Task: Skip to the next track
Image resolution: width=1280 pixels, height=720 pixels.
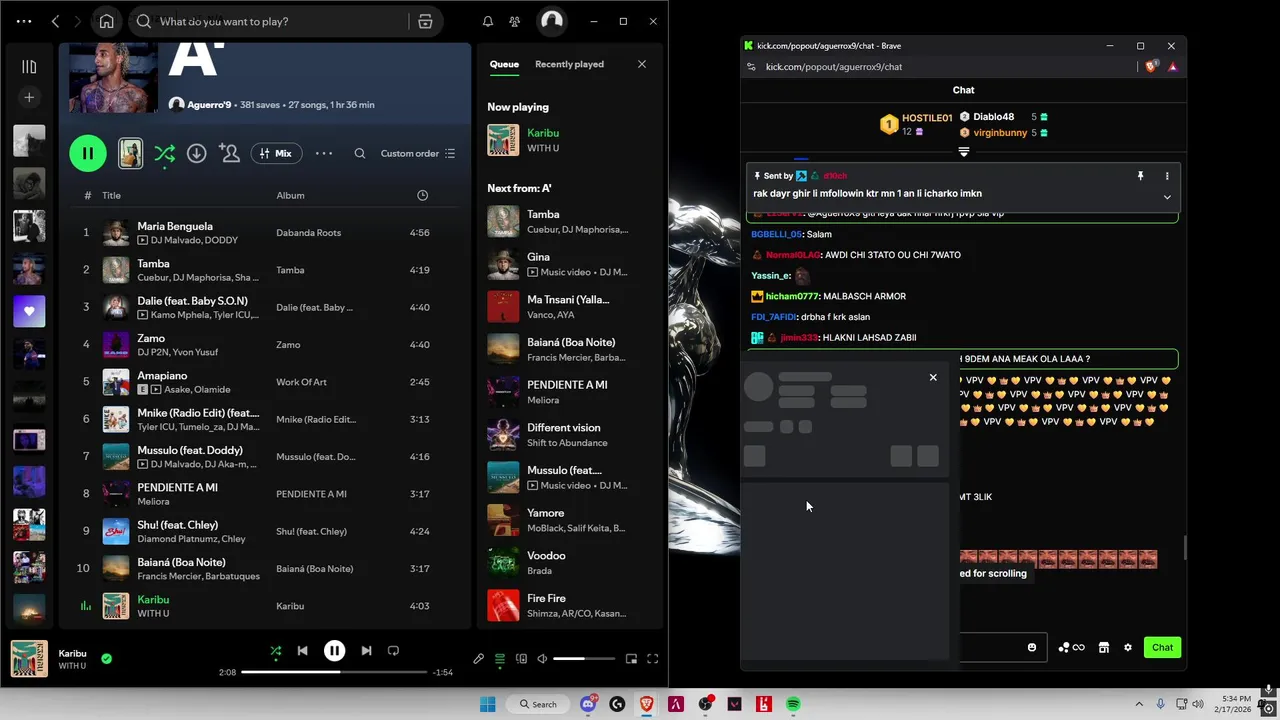Action: [366, 651]
